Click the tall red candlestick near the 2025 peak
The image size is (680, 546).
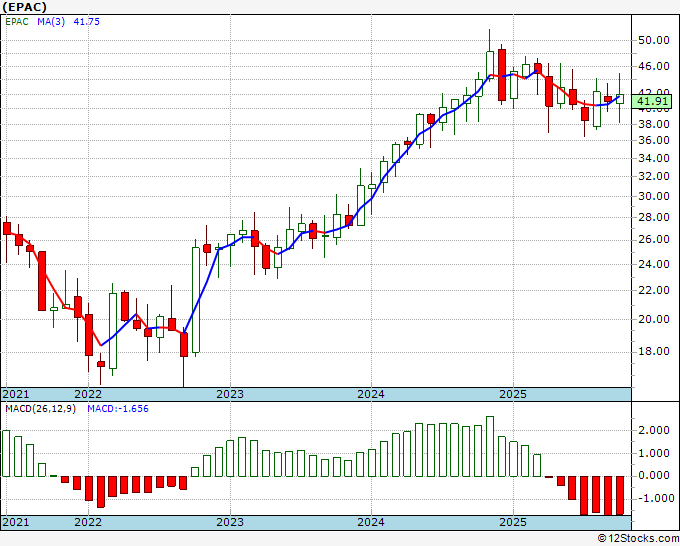coord(502,75)
